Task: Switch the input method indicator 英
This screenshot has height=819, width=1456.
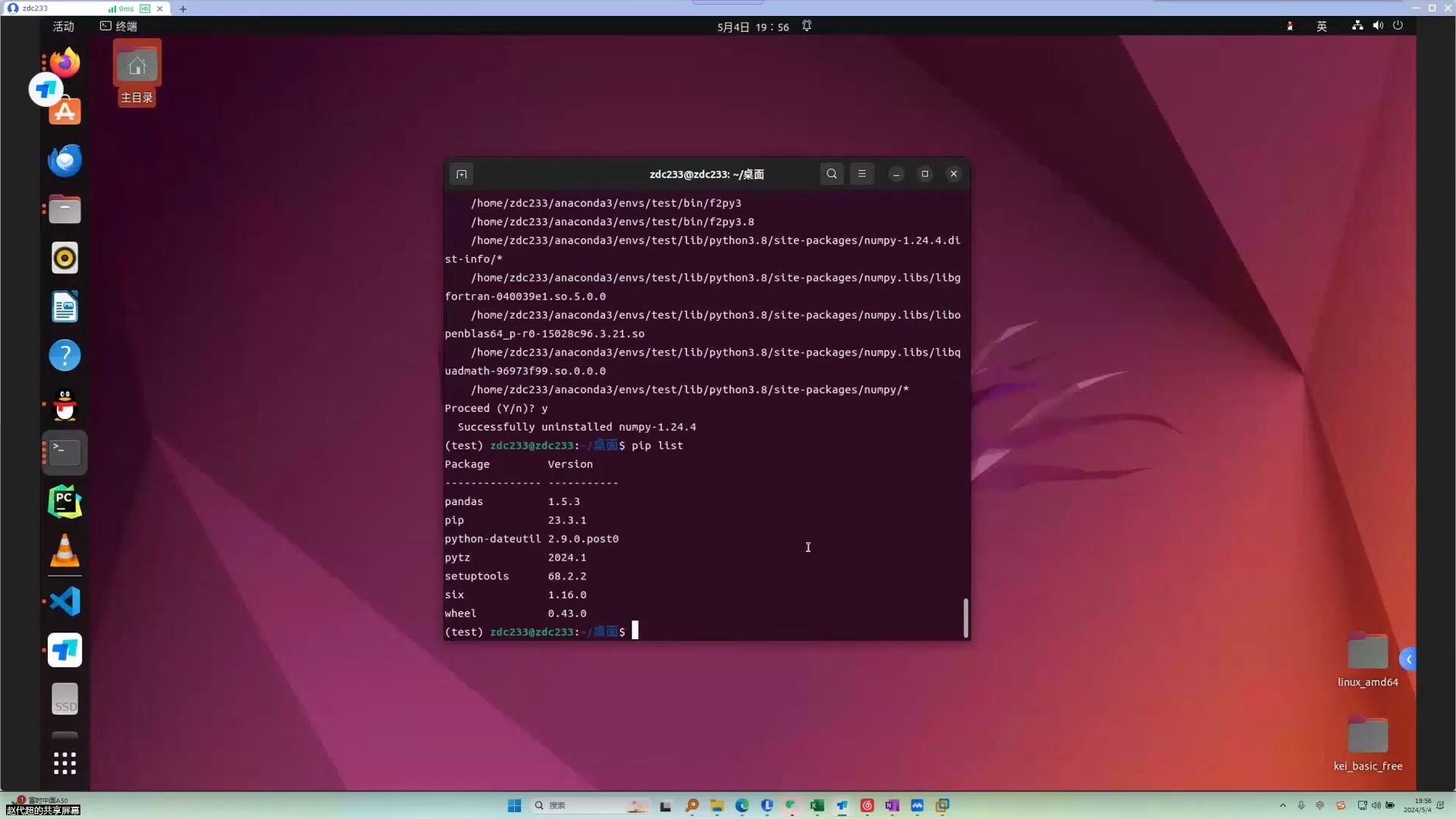Action: [x=1322, y=27]
